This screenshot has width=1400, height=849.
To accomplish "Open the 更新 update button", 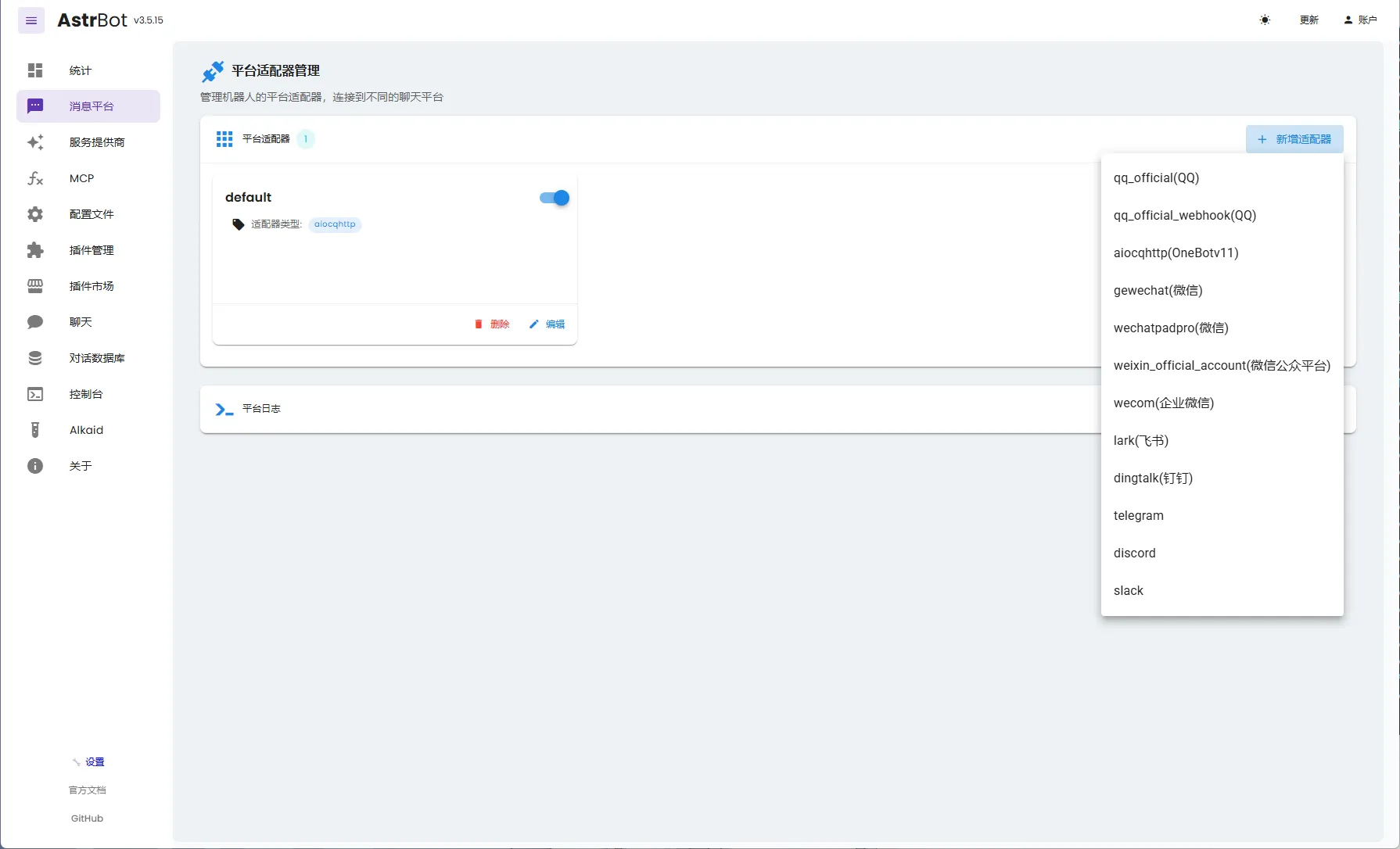I will coord(1309,20).
